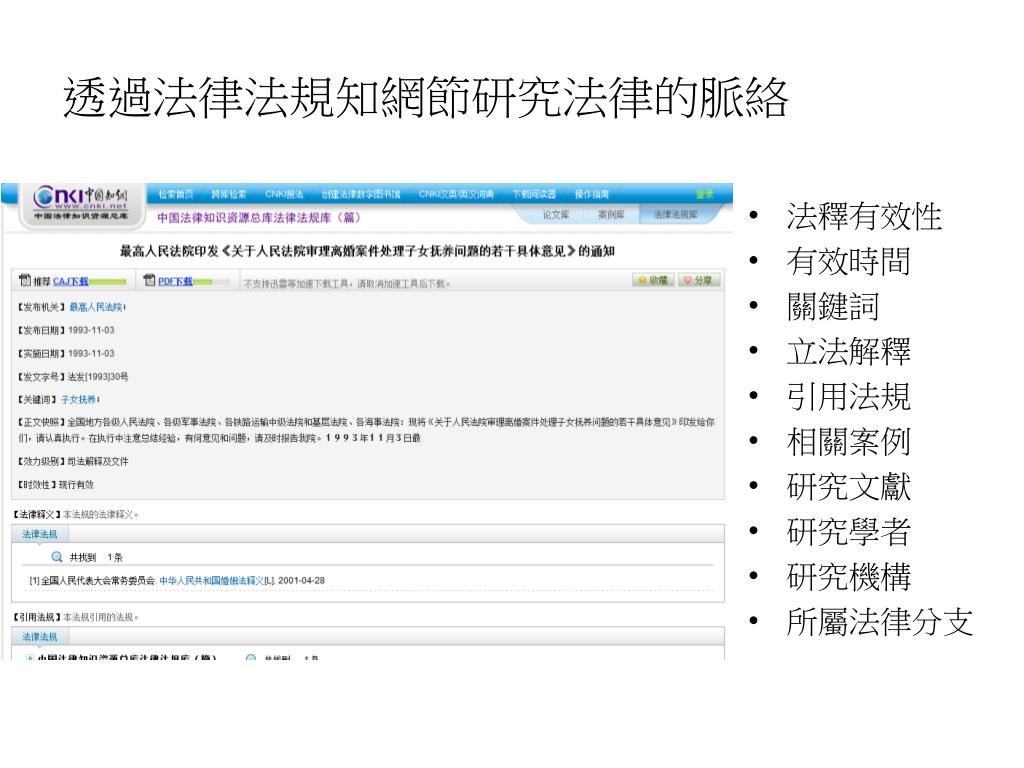Click the 时效性 value 现行有效
Image resolution: width=1024 pixels, height=768 pixels.
(x=76, y=485)
